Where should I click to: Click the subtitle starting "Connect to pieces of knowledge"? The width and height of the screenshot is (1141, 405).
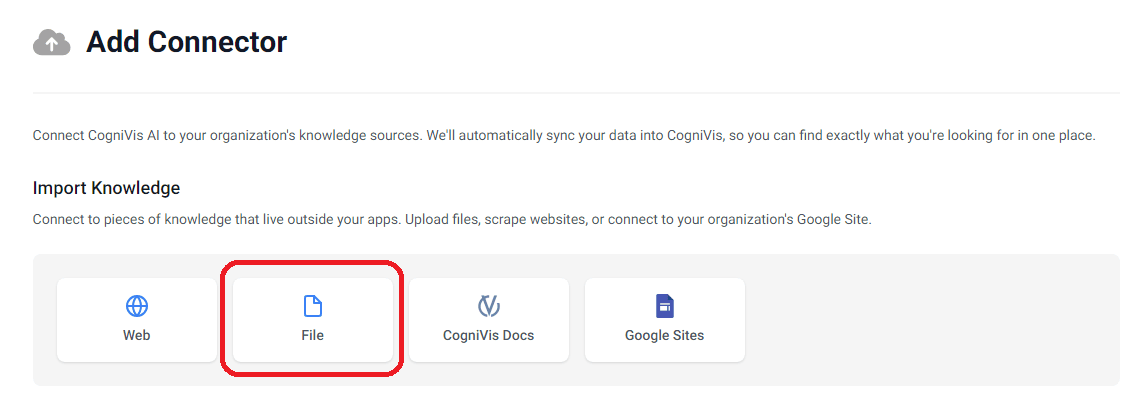(452, 219)
